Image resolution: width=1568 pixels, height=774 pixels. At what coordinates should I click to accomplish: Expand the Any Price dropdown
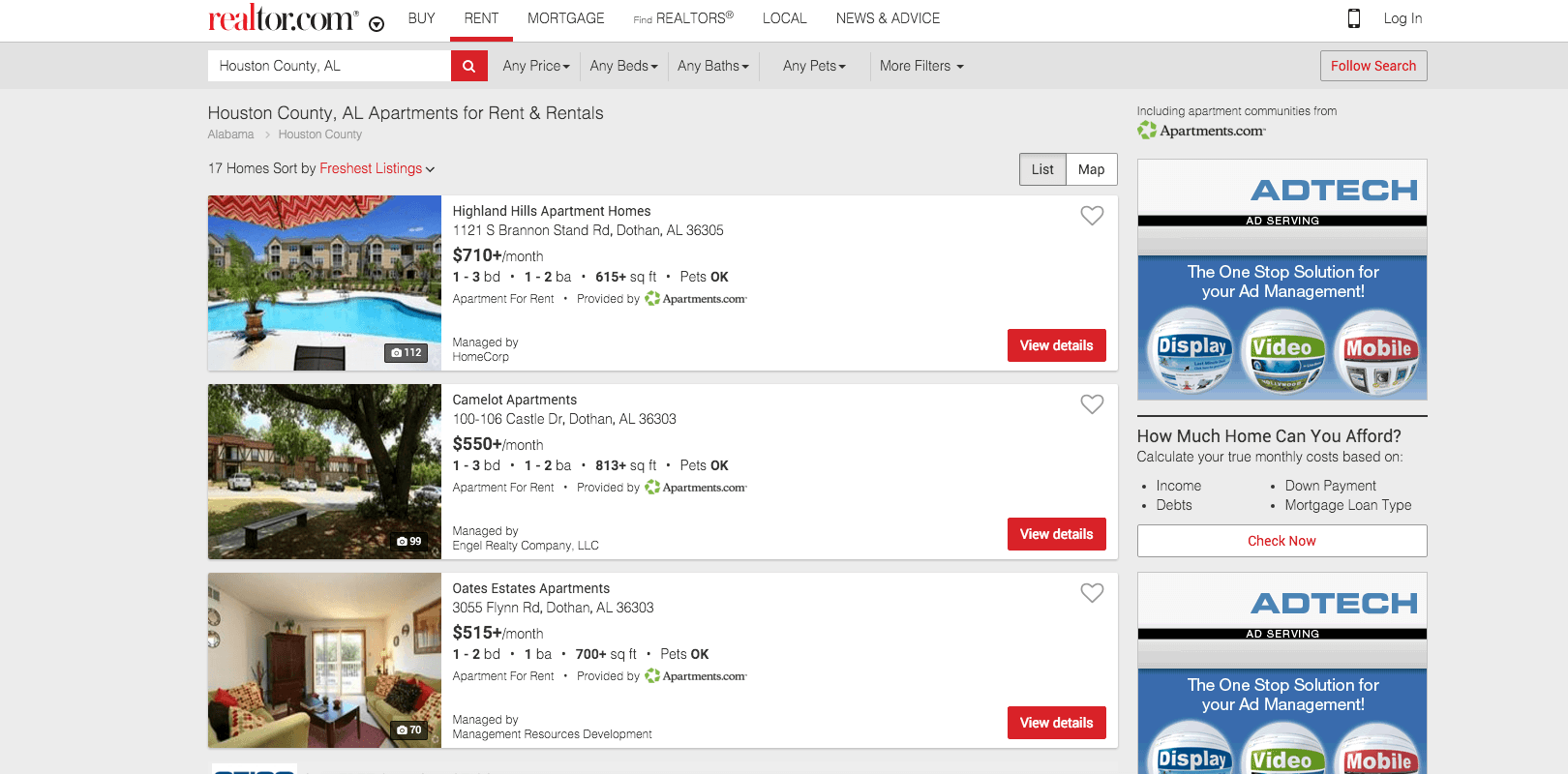[x=536, y=66]
